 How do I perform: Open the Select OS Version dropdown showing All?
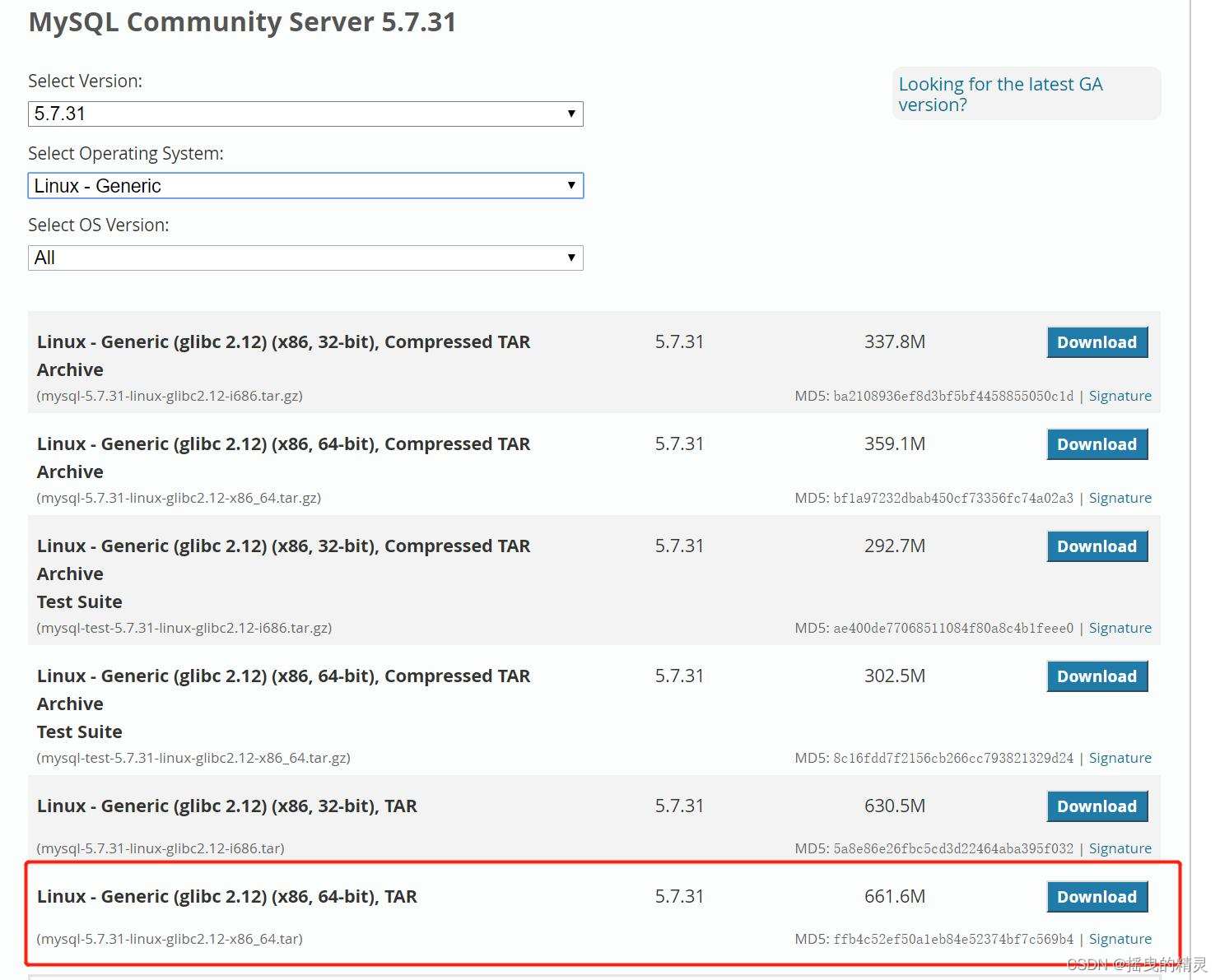305,258
